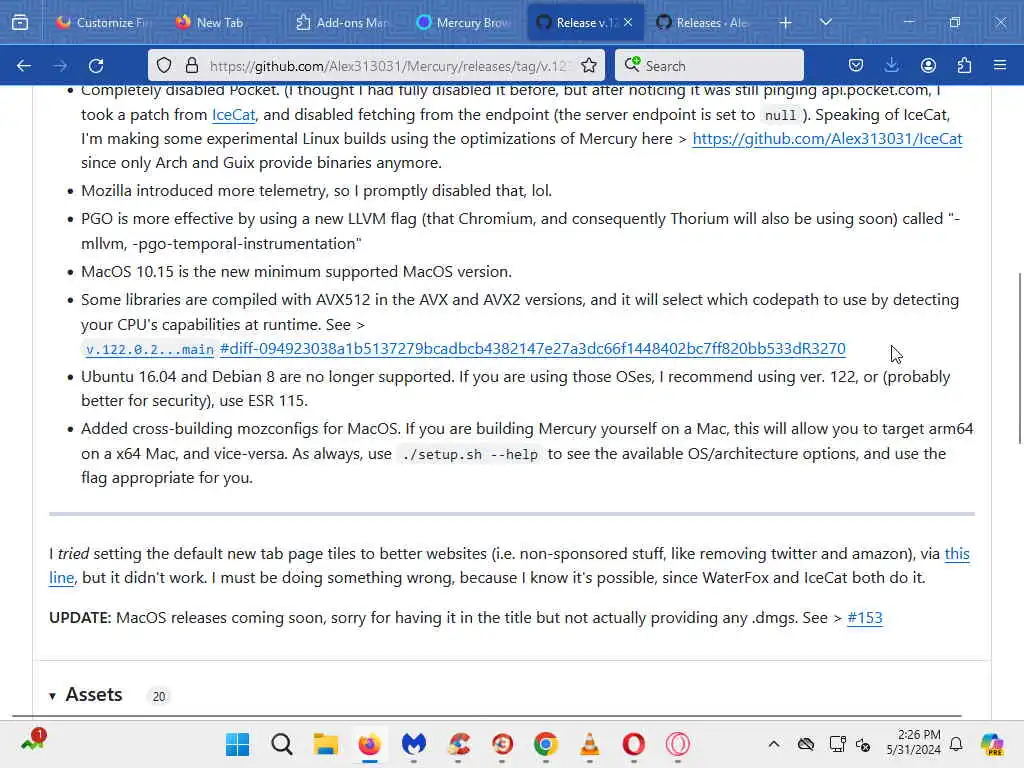This screenshot has height=768, width=1024.
Task: Show the Downloads panel
Action: pos(891,65)
